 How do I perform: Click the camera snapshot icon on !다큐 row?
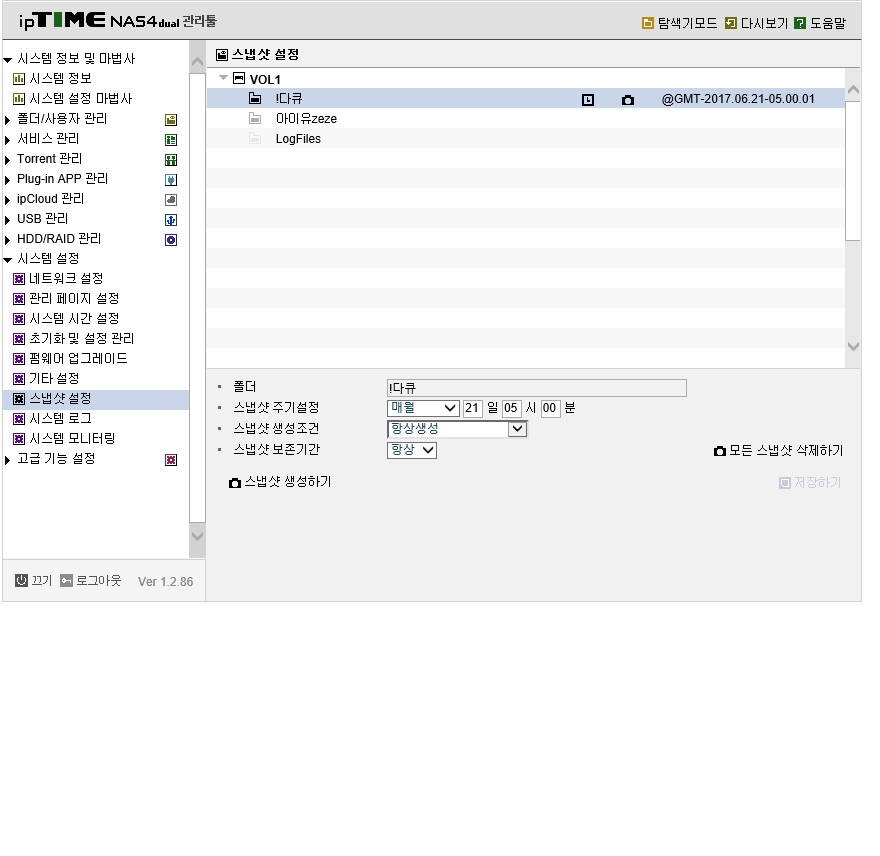tap(627, 100)
